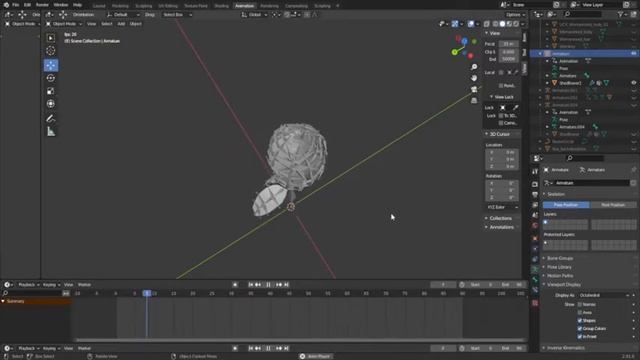Enable the Lock Camera to view checkbox
This screenshot has width=640, height=360.
pos(501,123)
